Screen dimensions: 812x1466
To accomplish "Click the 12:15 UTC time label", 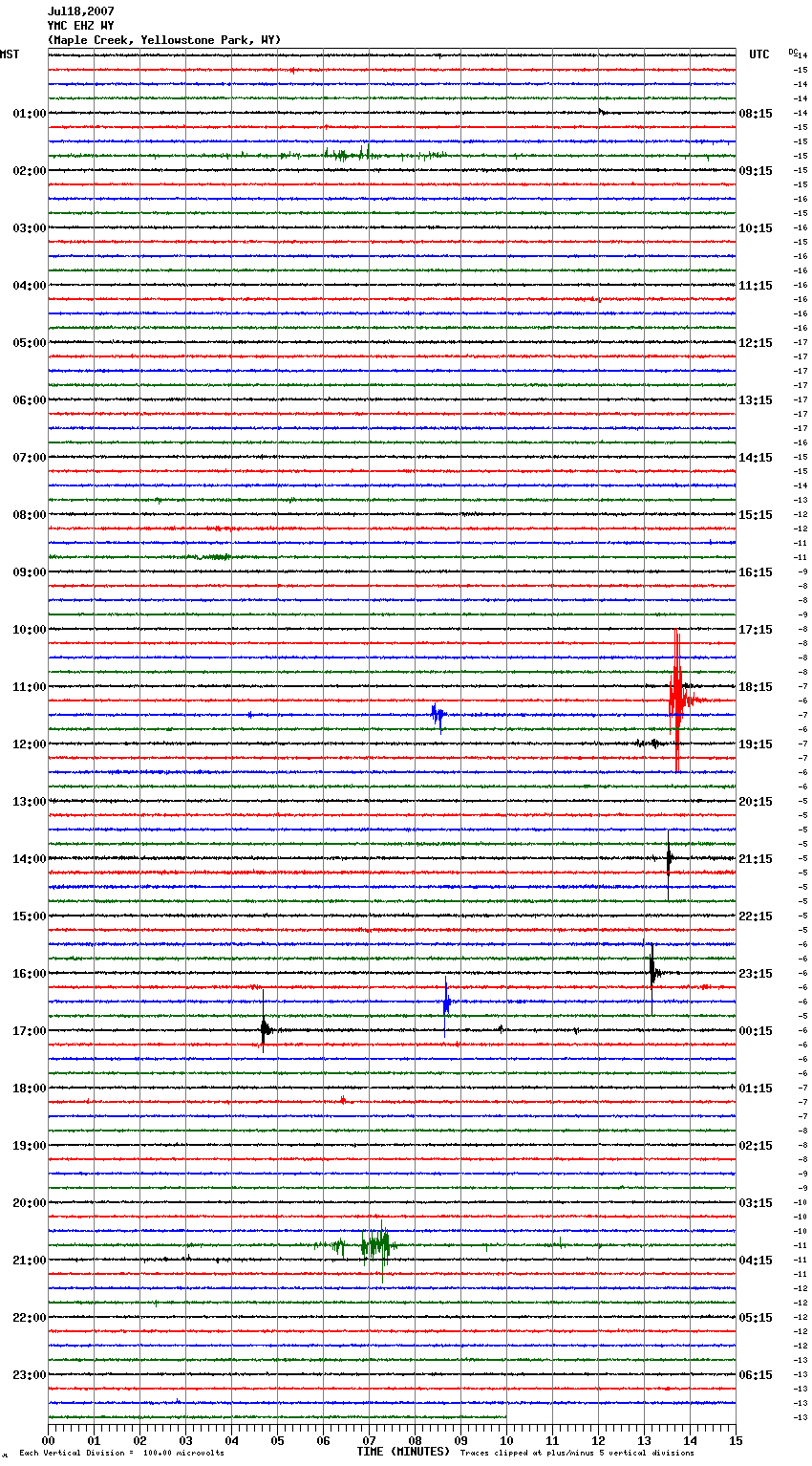I will pos(756,343).
